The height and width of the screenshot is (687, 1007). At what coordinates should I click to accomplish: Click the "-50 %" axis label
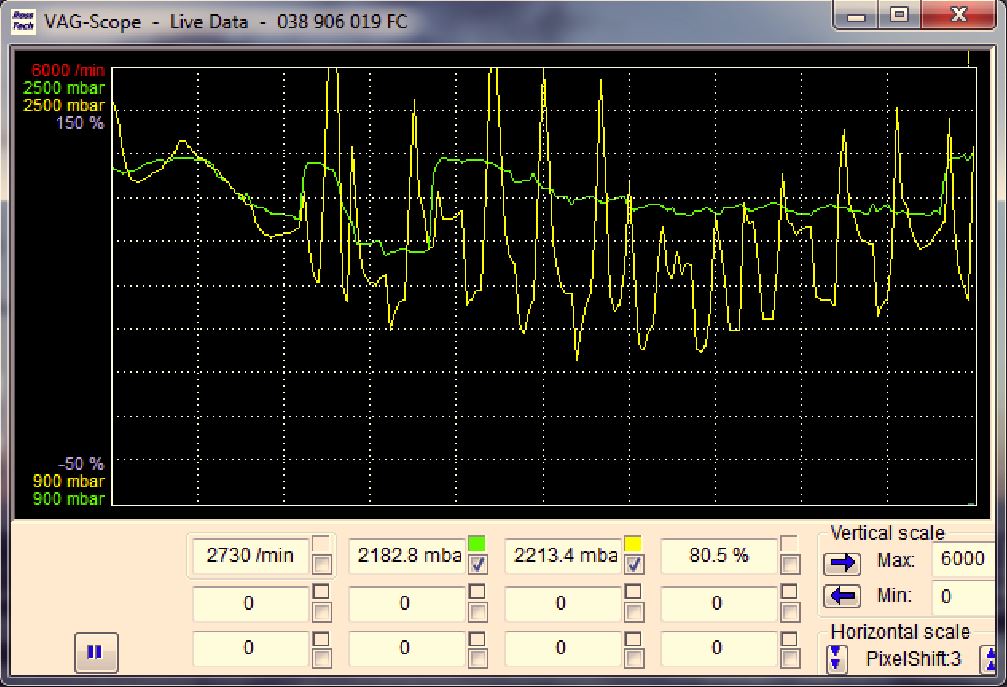[x=81, y=464]
